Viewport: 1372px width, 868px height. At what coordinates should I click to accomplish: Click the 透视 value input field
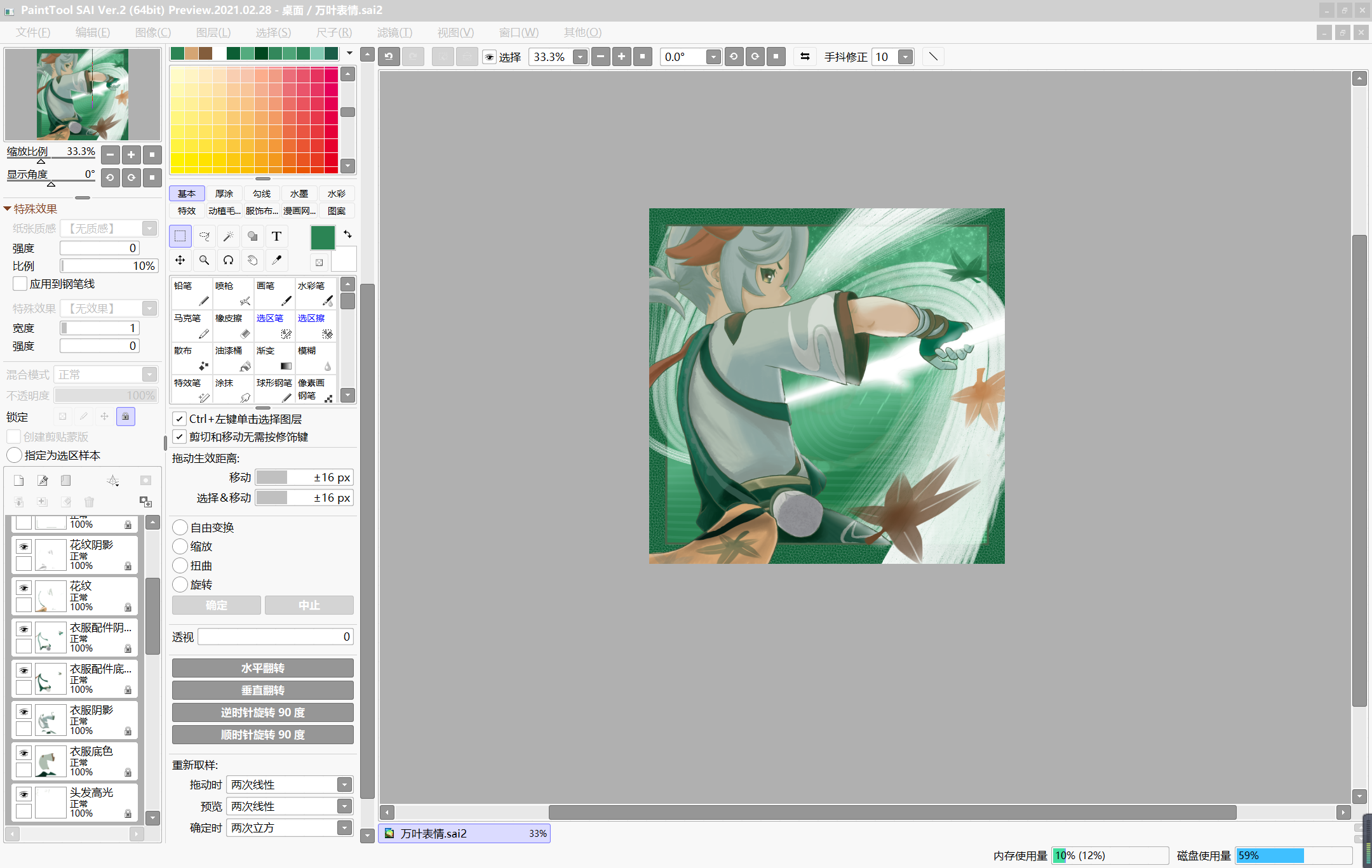point(276,637)
